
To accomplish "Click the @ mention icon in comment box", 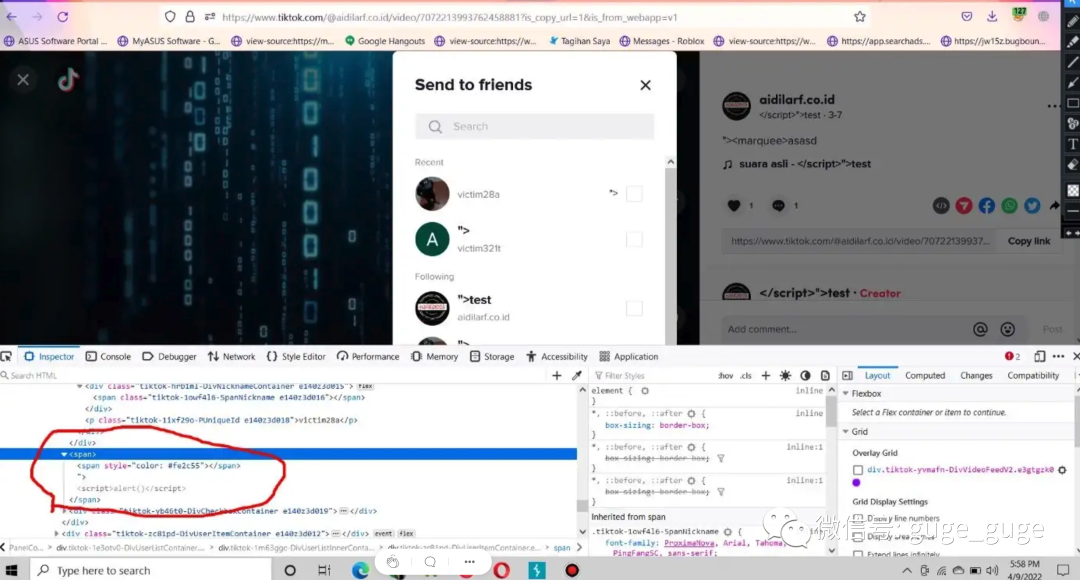I will (980, 329).
